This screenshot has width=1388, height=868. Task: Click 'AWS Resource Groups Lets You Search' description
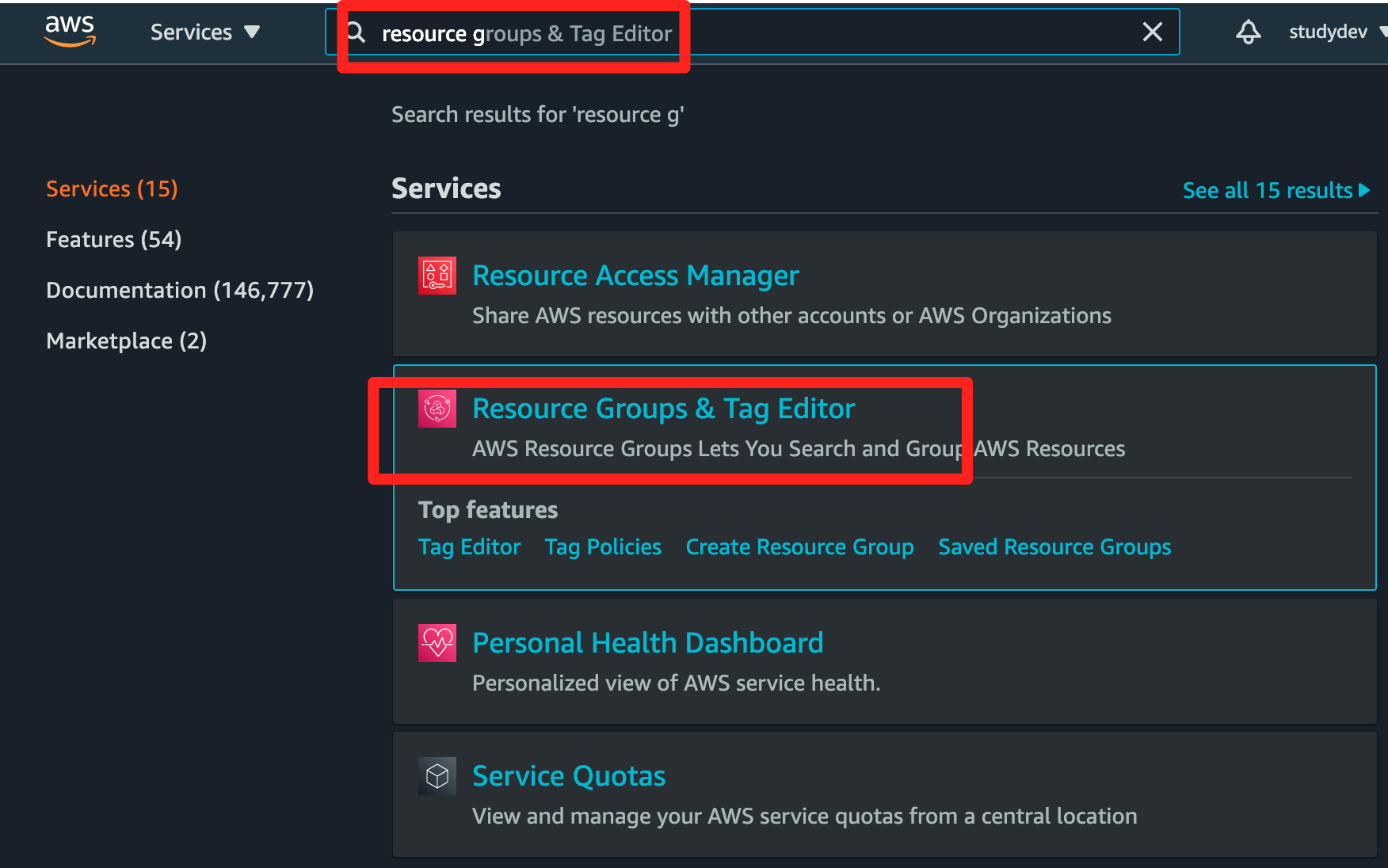799,448
